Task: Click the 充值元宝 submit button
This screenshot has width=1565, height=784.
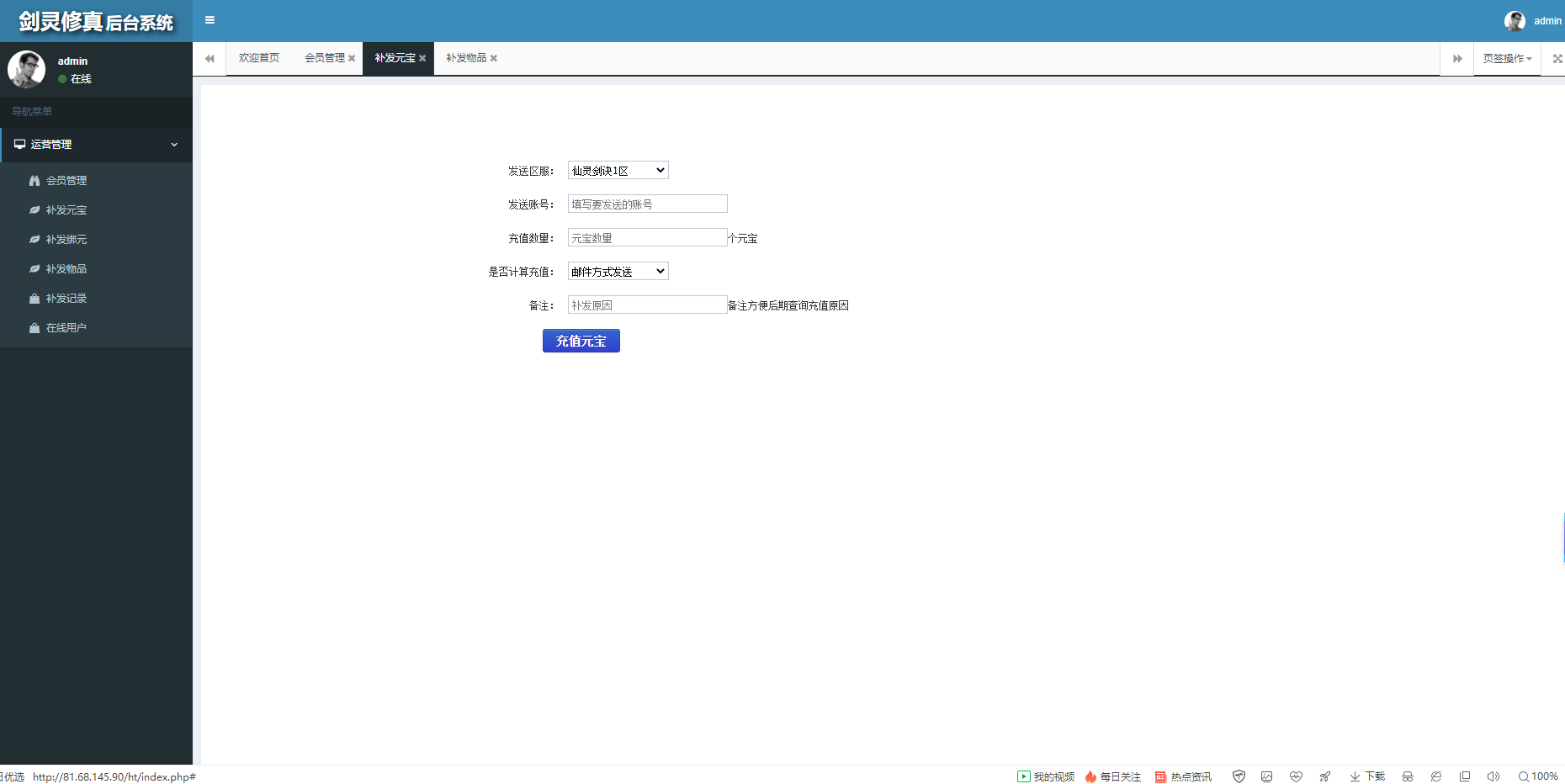Action: (x=581, y=341)
